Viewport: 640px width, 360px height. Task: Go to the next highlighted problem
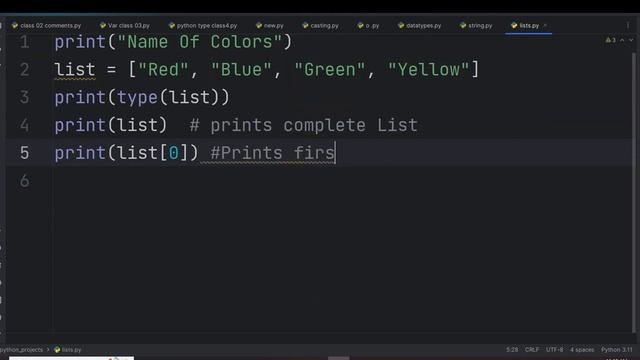tap(631, 40)
